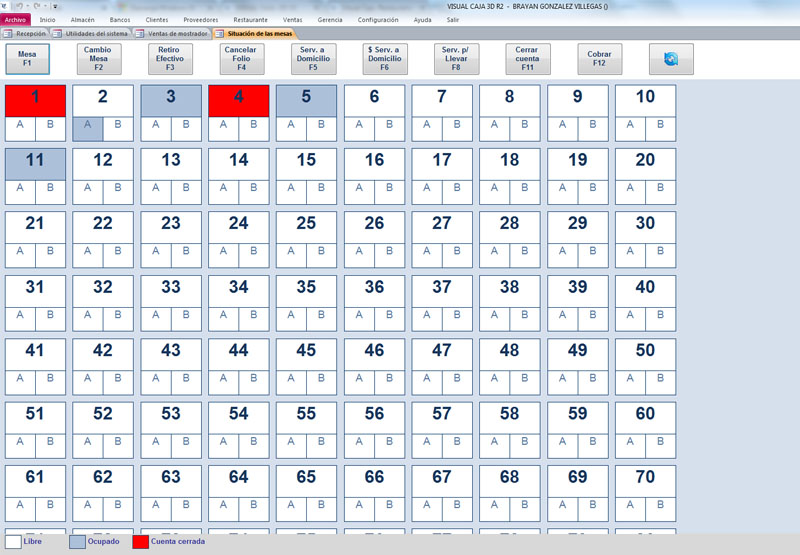Screen dimensions: 800x555
Task: Click the Cobrar F12 button
Action: (599, 59)
